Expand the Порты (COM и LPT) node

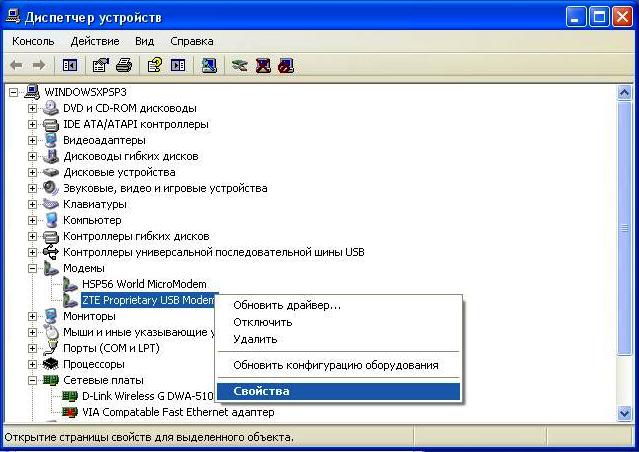pos(33,348)
